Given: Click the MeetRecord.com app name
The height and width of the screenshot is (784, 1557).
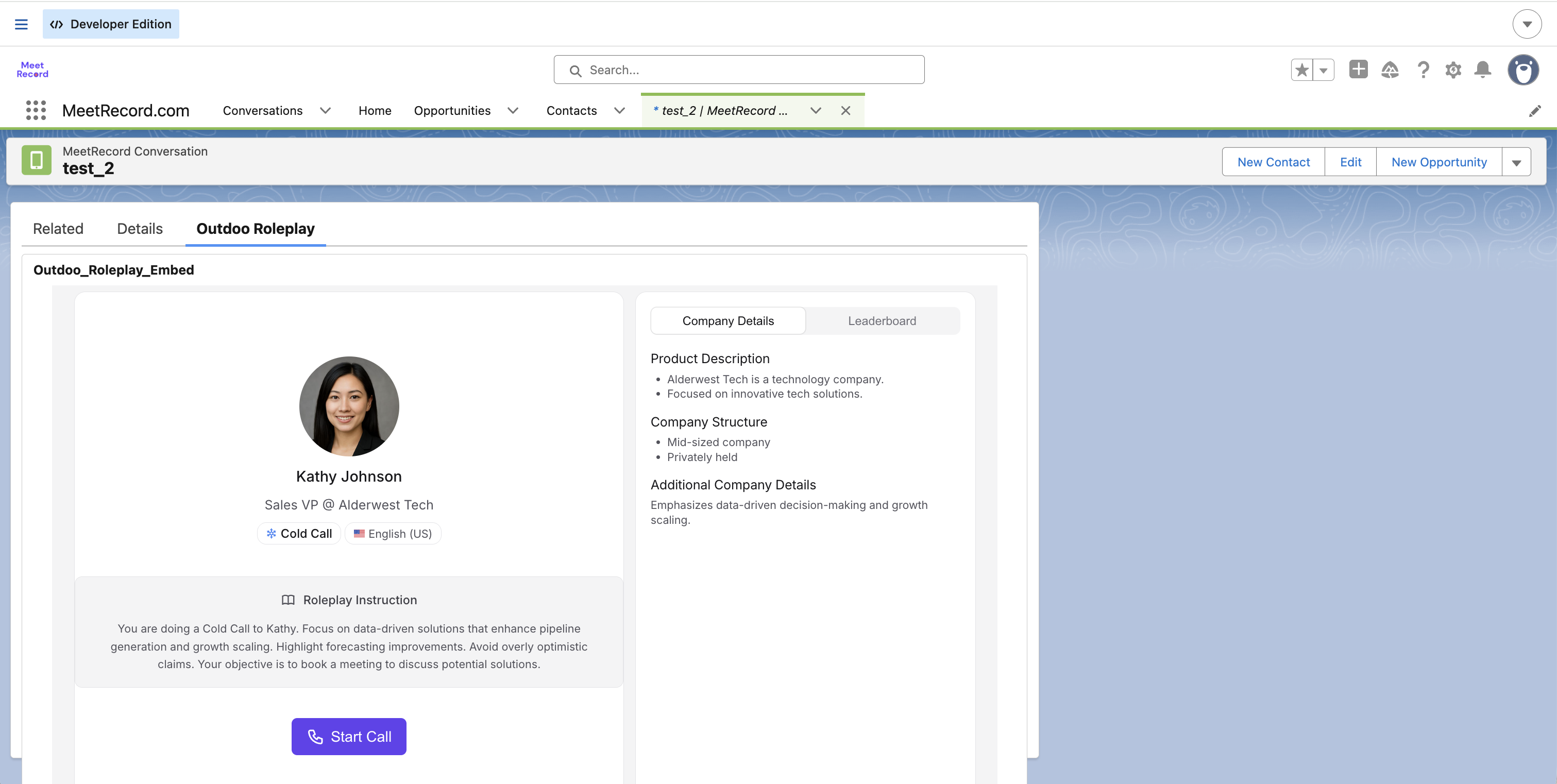Looking at the screenshot, I should click(x=126, y=111).
